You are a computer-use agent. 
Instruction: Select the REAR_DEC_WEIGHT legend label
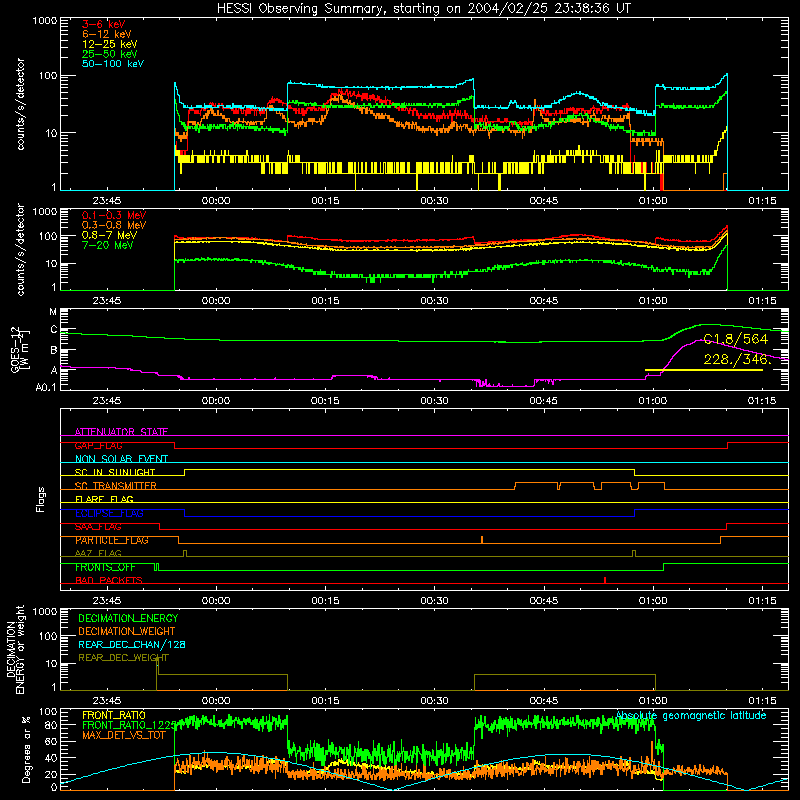123,658
